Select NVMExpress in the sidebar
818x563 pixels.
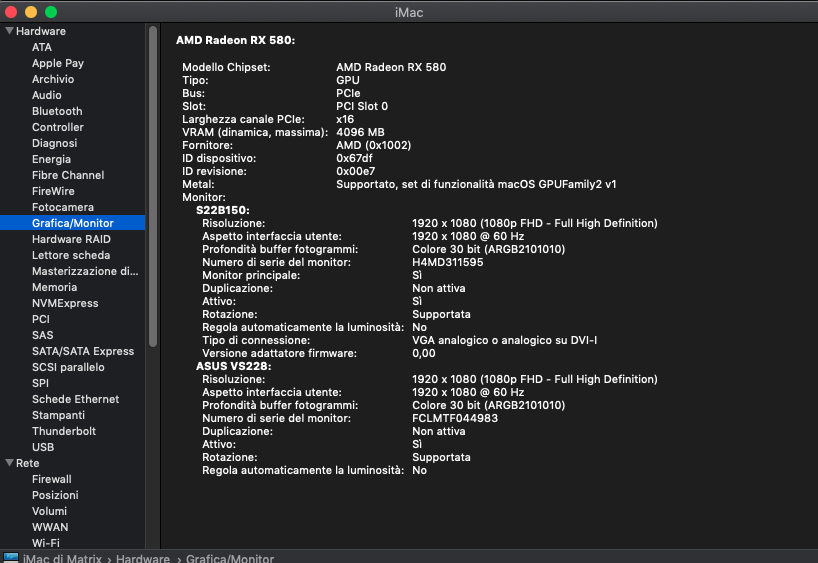[x=65, y=303]
